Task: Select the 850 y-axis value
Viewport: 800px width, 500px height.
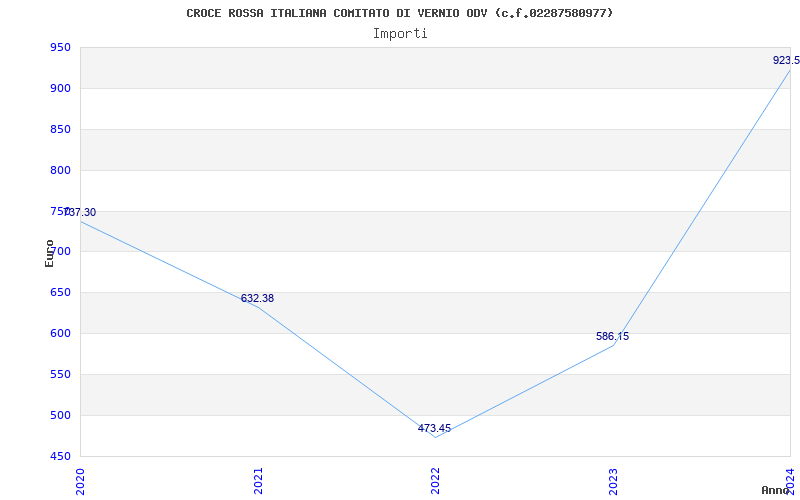Action: pyautogui.click(x=60, y=130)
